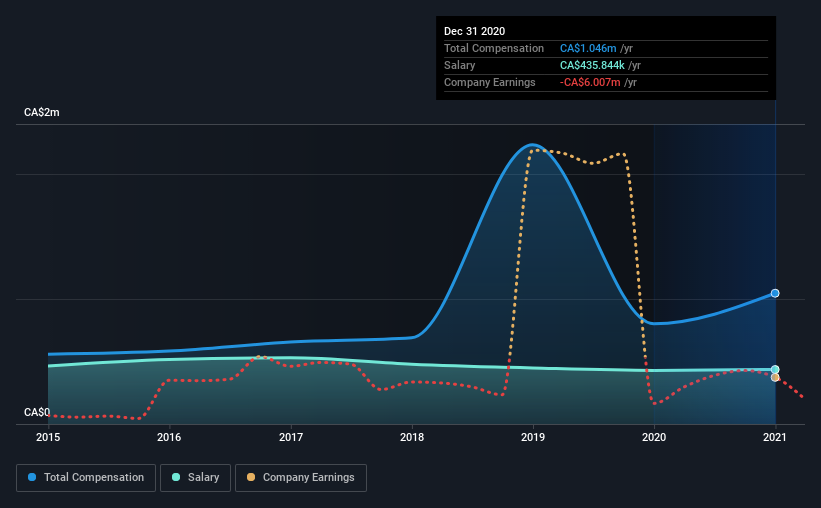
Task: Click the CA$2m y-axis label
Action: coord(42,113)
